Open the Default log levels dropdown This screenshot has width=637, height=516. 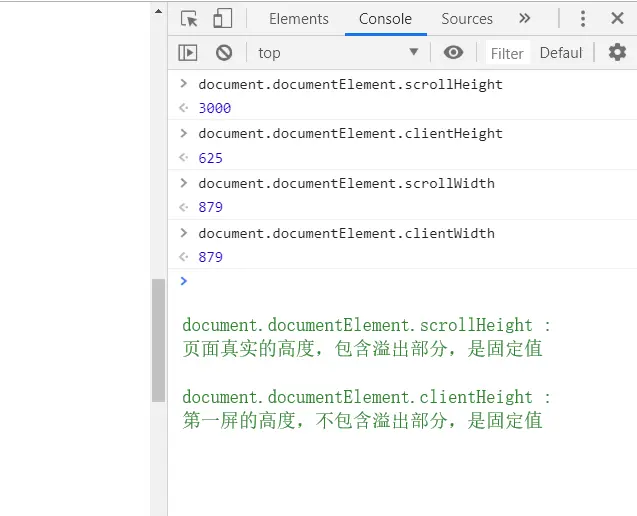561,53
